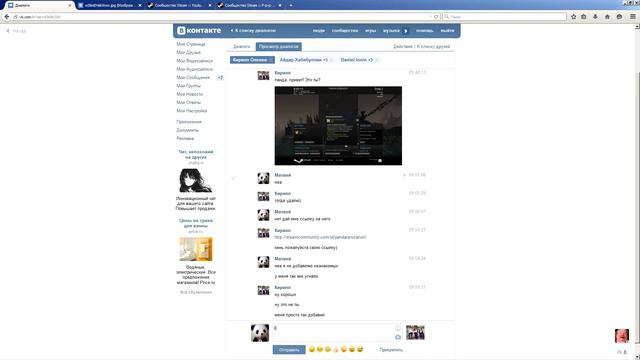Screen dimensions: 640x360
Task: Open the Диалоги tab
Action: (242, 47)
